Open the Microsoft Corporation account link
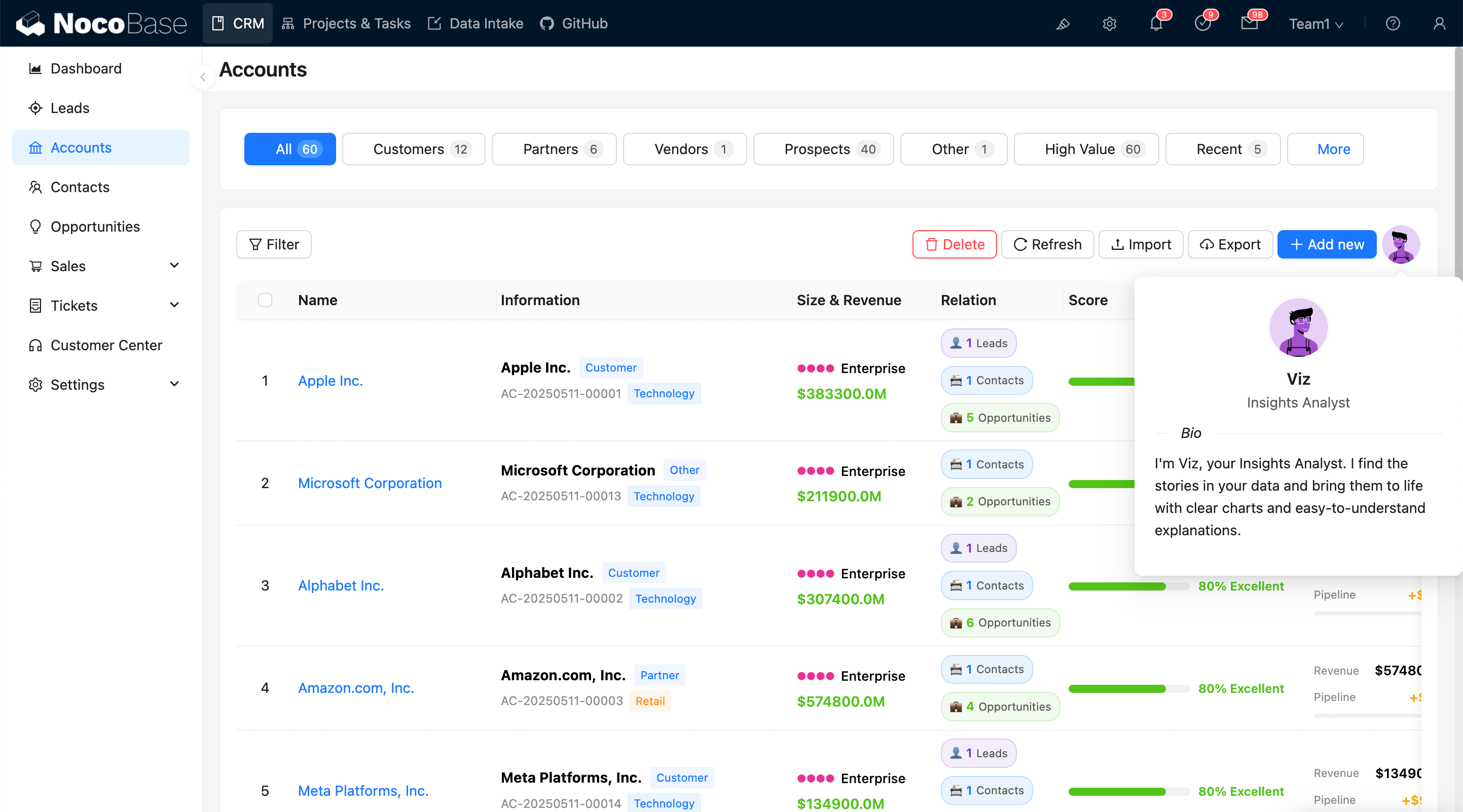Image resolution: width=1463 pixels, height=812 pixels. (x=370, y=483)
